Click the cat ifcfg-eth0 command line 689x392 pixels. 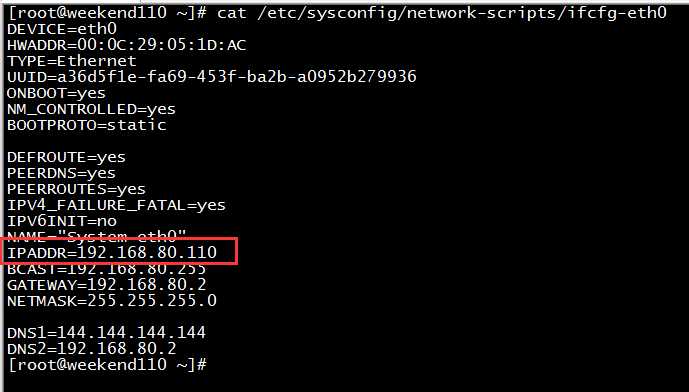(337, 13)
